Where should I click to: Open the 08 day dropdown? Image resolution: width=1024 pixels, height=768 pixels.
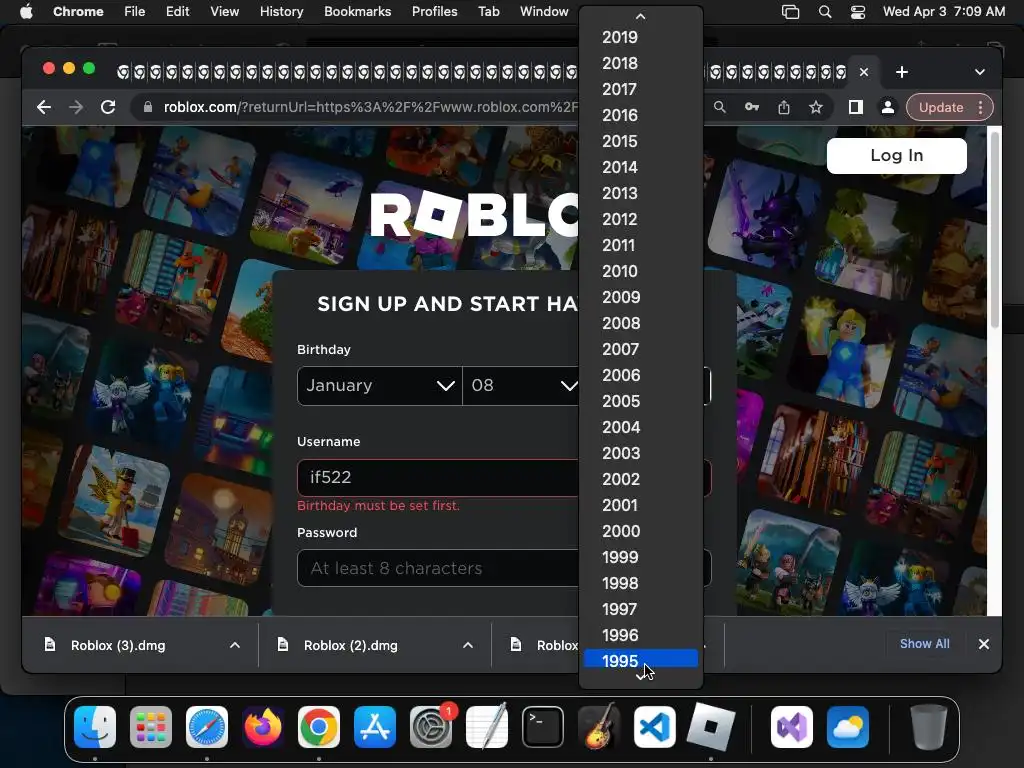pos(521,385)
